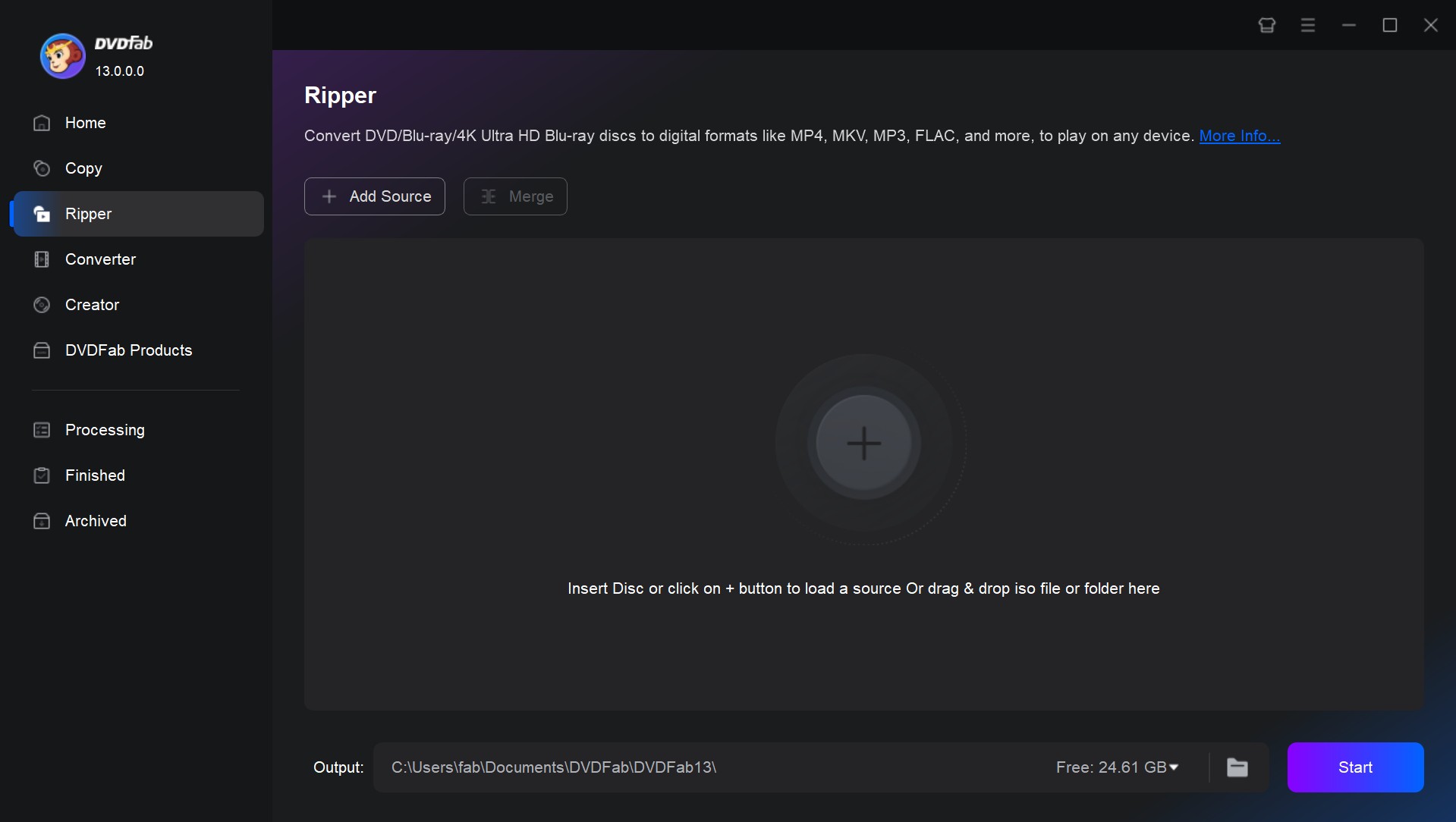Open the Home section in sidebar

(x=84, y=123)
